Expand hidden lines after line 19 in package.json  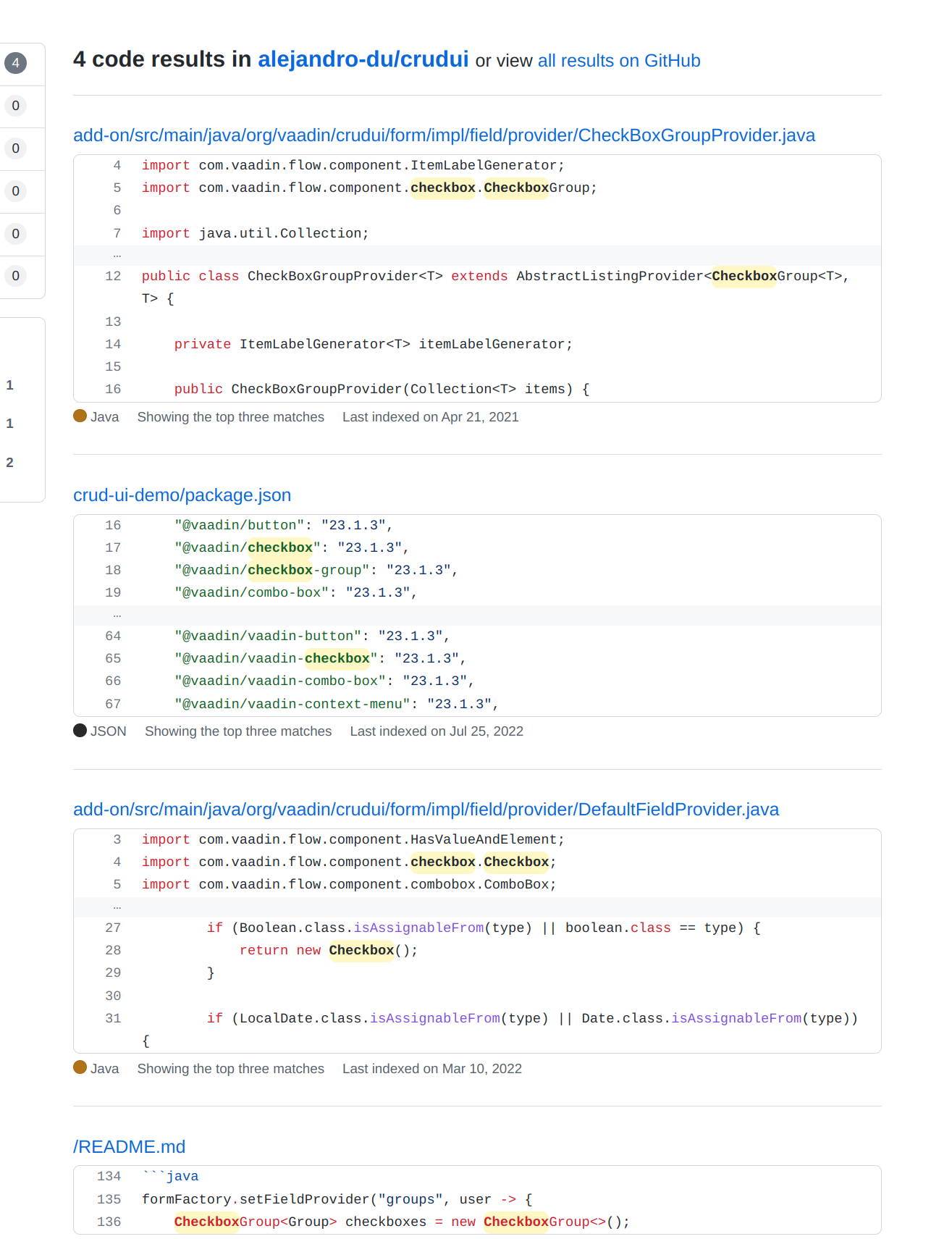pos(117,615)
